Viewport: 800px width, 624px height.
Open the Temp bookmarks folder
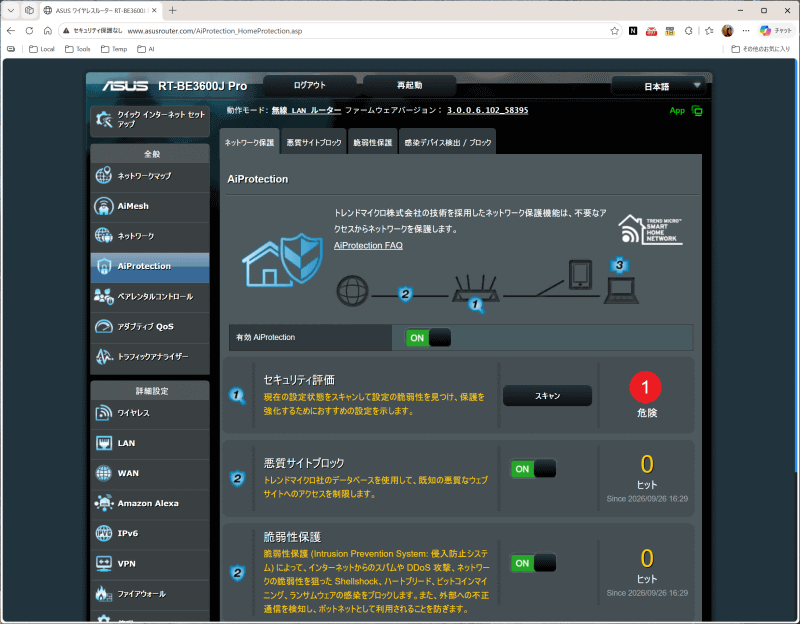114,49
